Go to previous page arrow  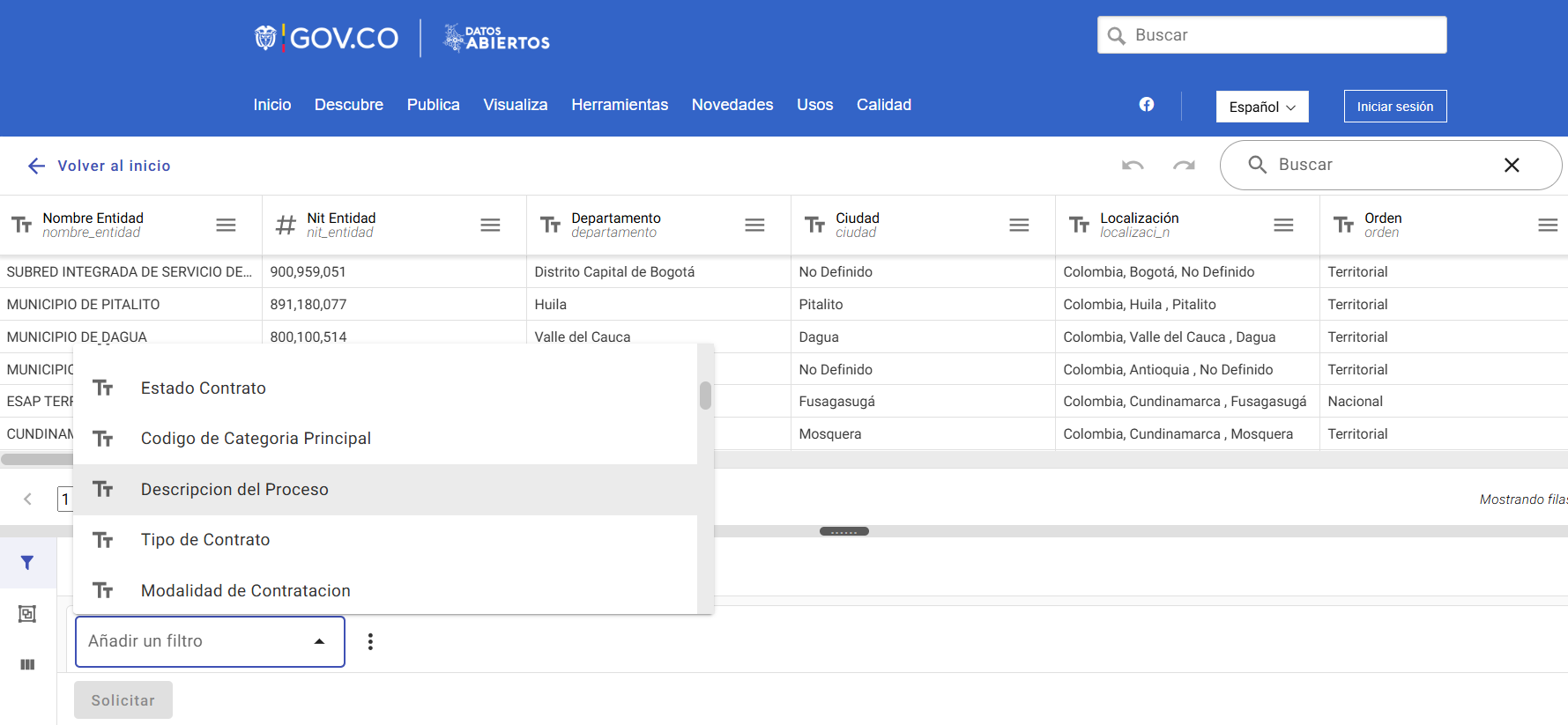(x=27, y=499)
